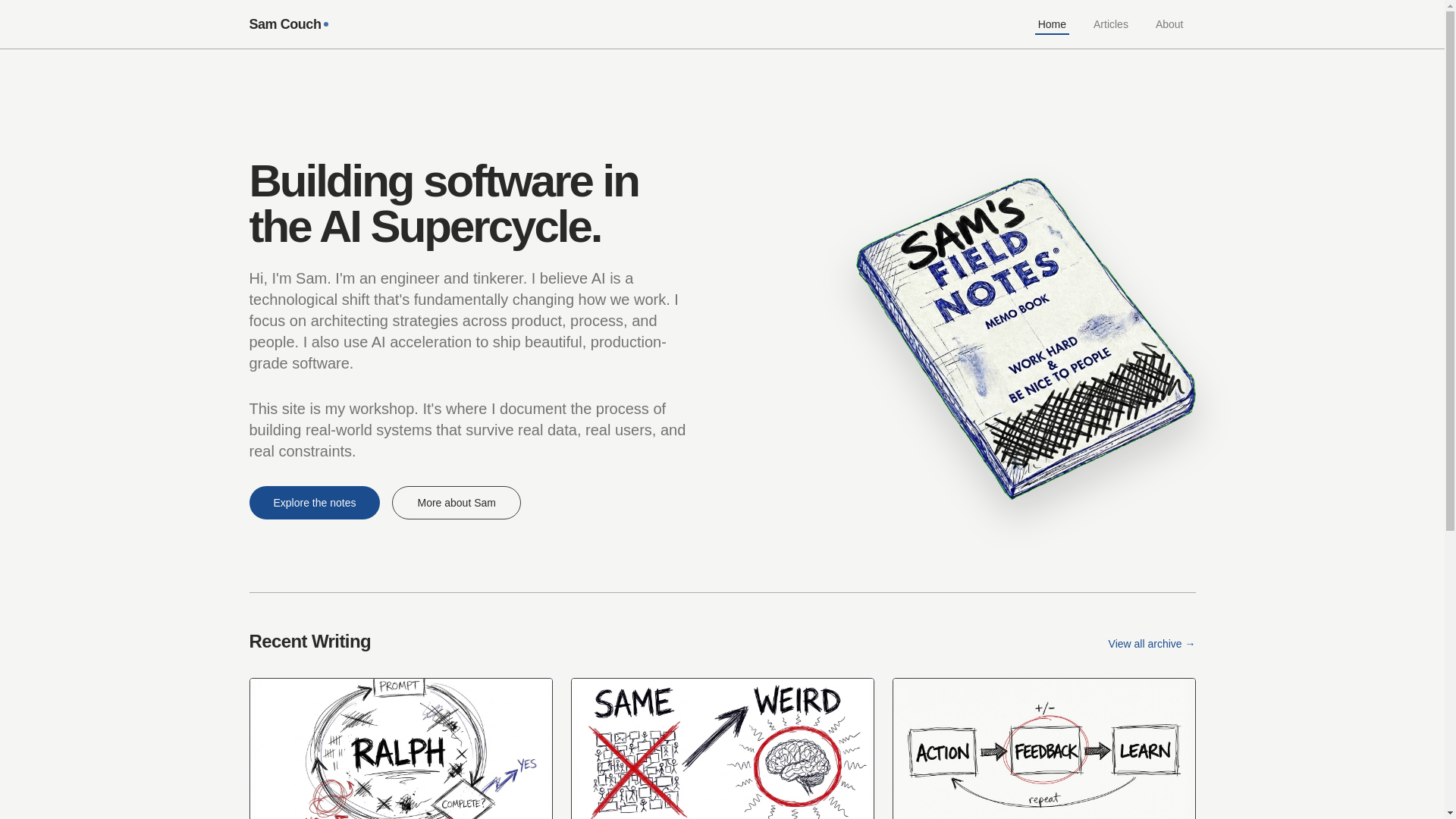Click the More about Sam button
The image size is (1456, 819).
456,503
